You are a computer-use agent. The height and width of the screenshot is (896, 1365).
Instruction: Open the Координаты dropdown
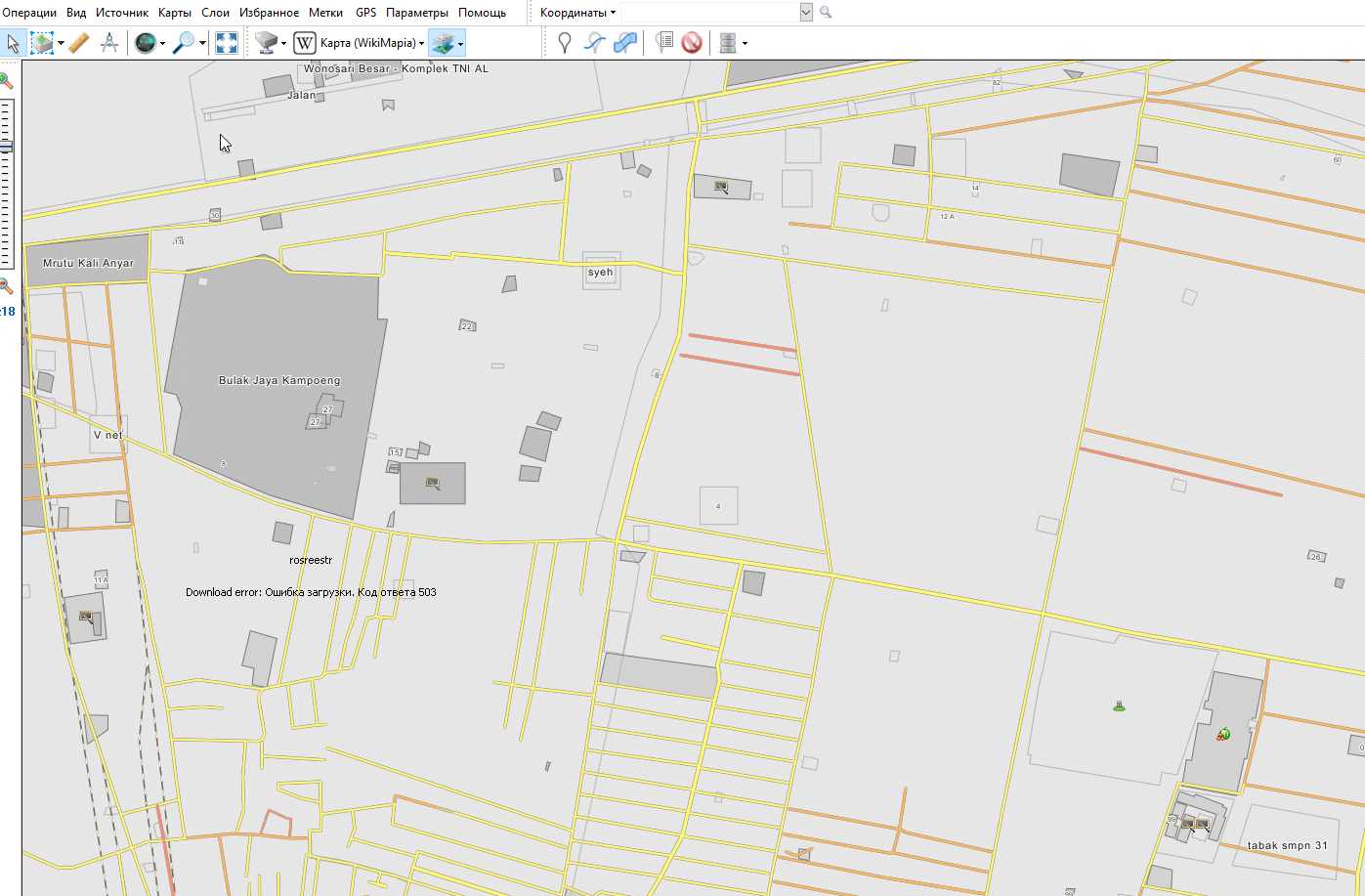coord(577,13)
